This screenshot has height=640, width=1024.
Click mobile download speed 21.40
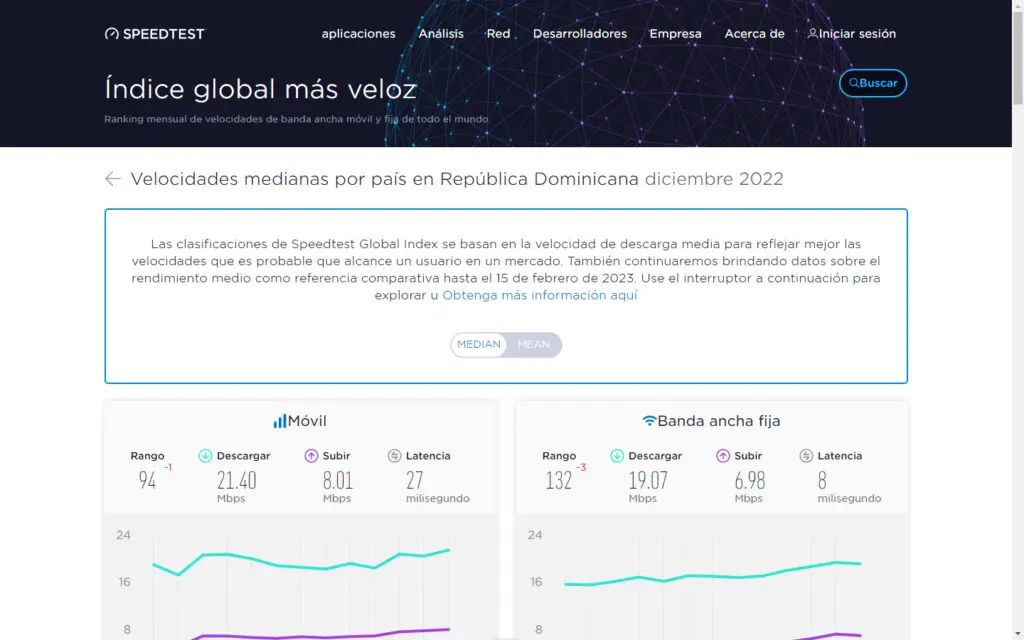tap(236, 481)
